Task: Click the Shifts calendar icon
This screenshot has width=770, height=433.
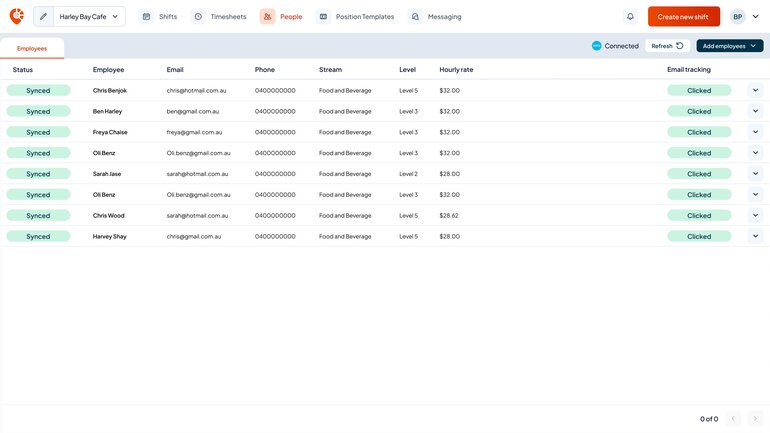Action: [146, 17]
